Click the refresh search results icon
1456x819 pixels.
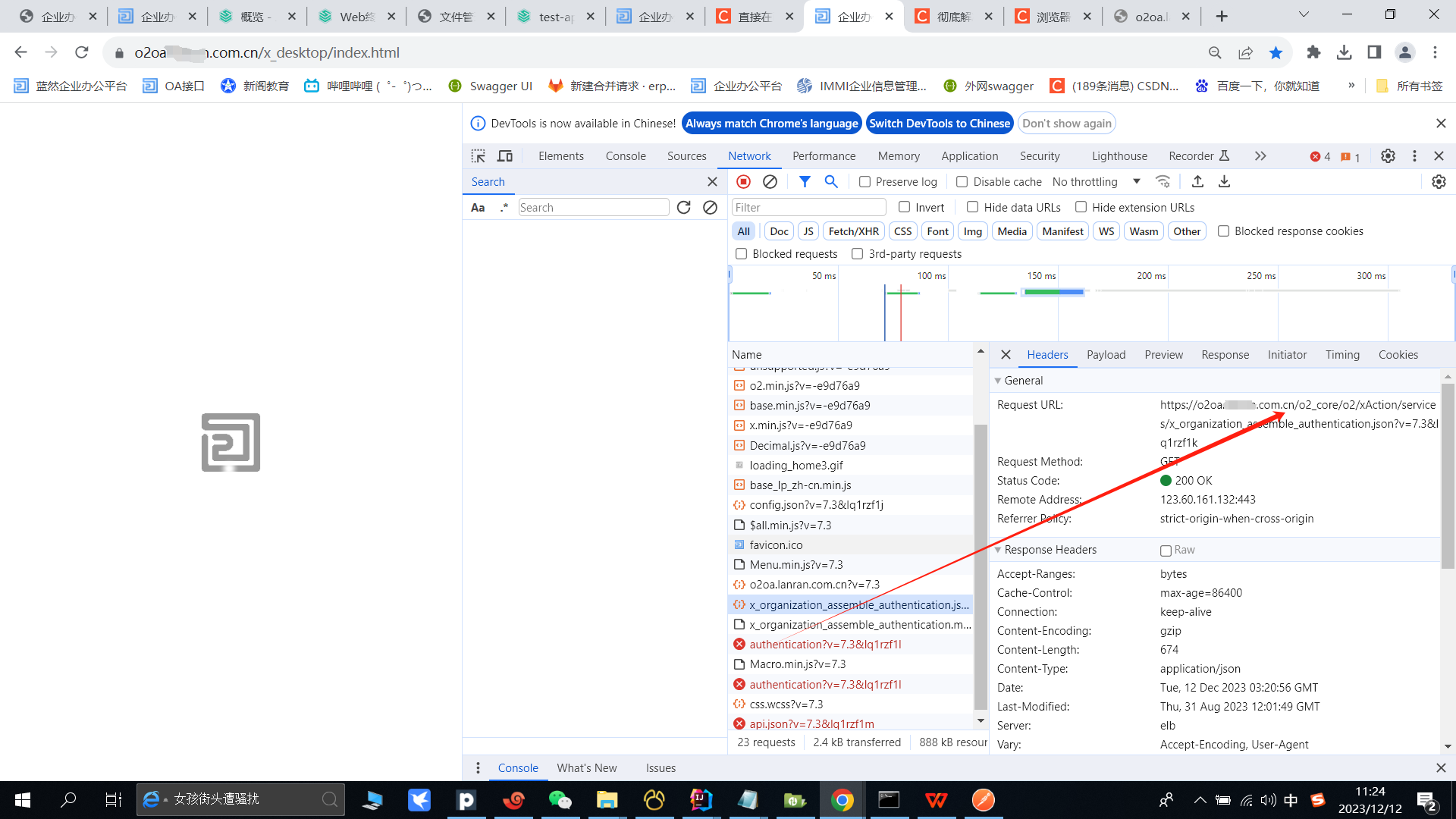(683, 208)
